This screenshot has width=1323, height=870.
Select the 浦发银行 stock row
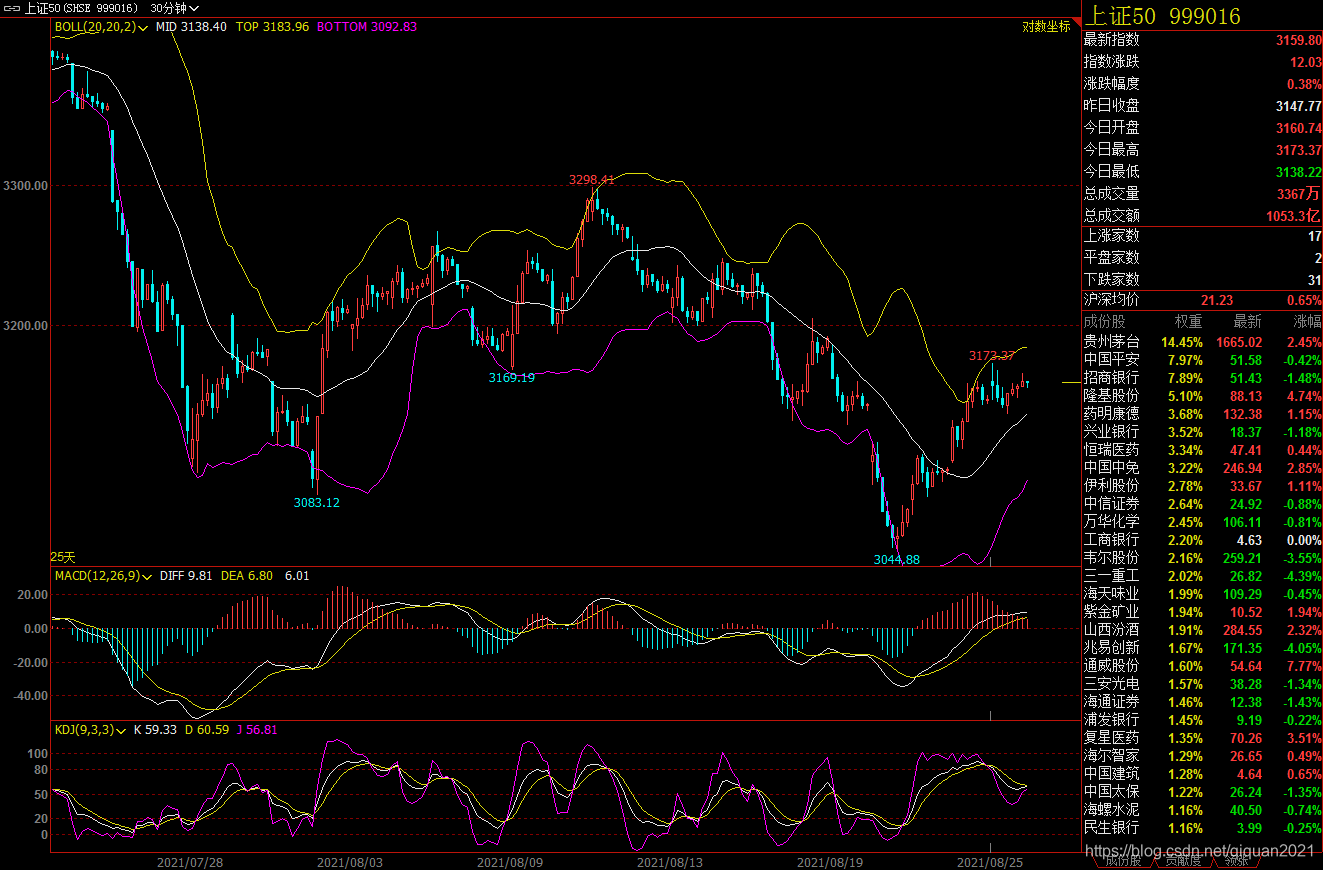point(1203,719)
